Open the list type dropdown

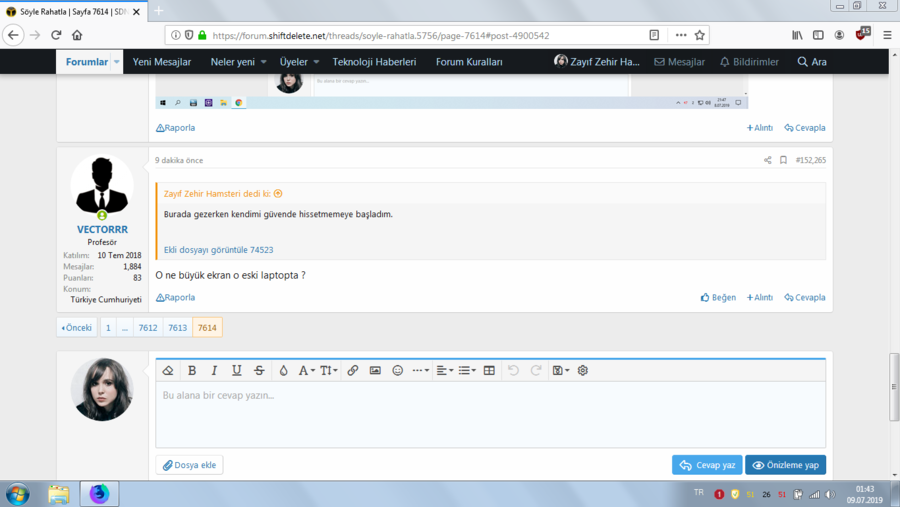tap(467, 370)
